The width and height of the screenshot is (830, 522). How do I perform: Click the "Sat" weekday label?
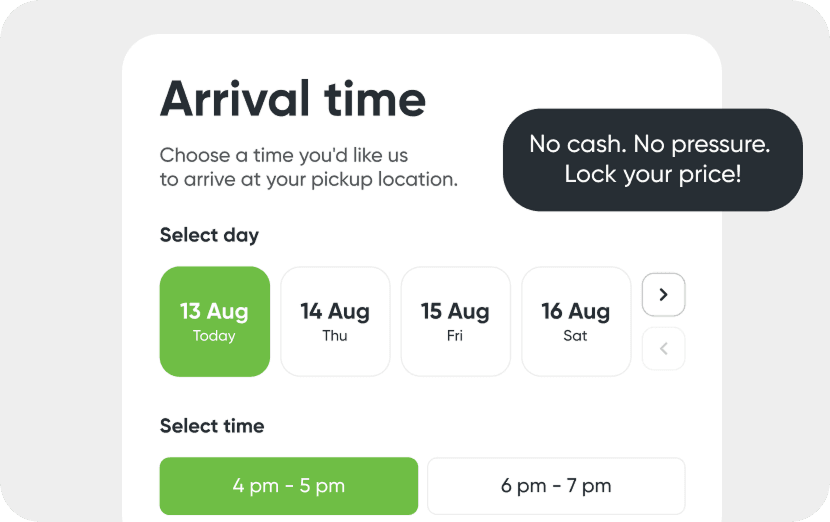(x=576, y=336)
